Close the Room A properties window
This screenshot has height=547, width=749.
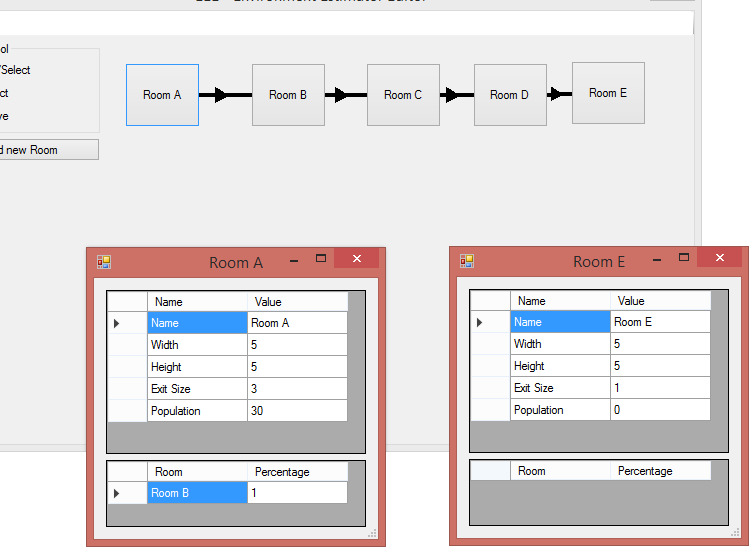[x=356, y=259]
